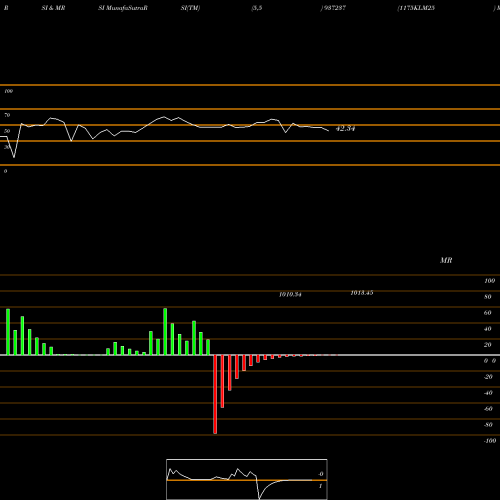Click the MR axis label 100
The image size is (500, 500).
[489, 281]
